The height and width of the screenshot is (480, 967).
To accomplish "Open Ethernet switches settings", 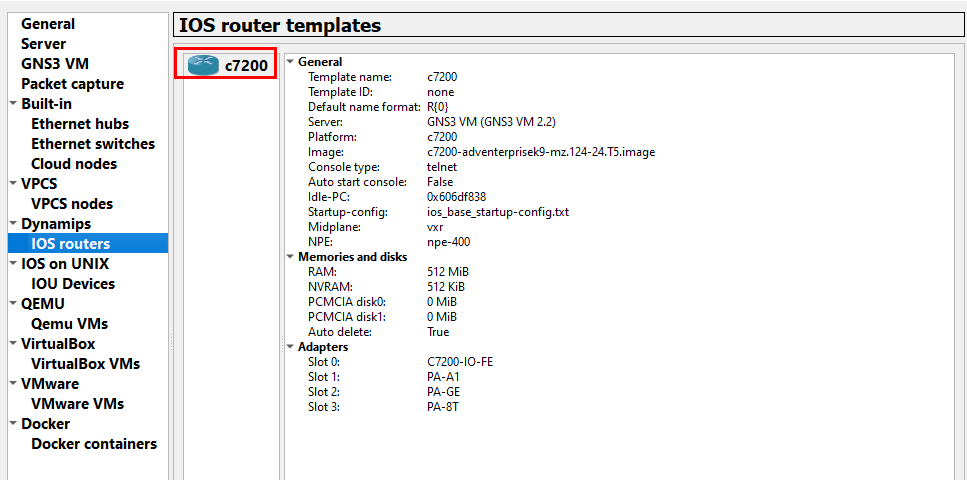I will pyautogui.click(x=93, y=144).
